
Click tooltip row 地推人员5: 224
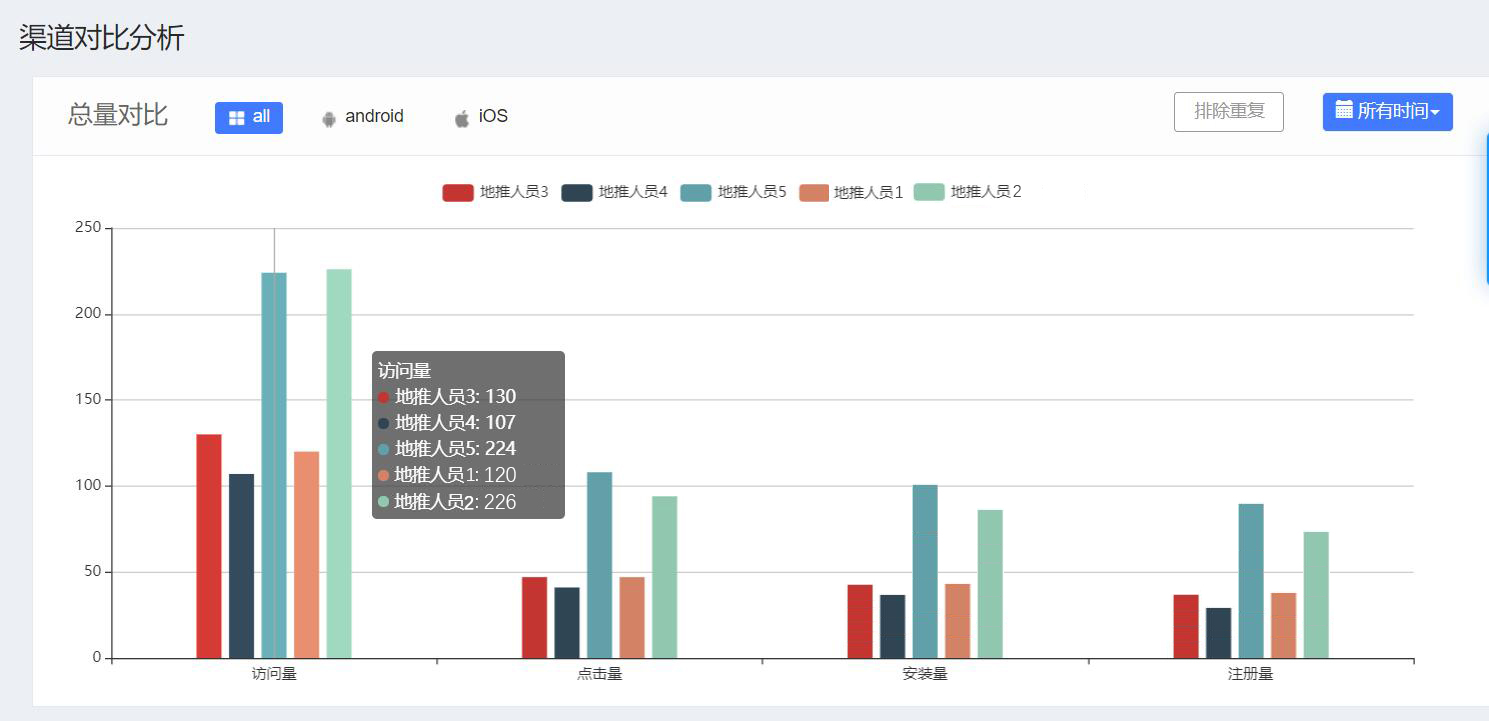447,449
